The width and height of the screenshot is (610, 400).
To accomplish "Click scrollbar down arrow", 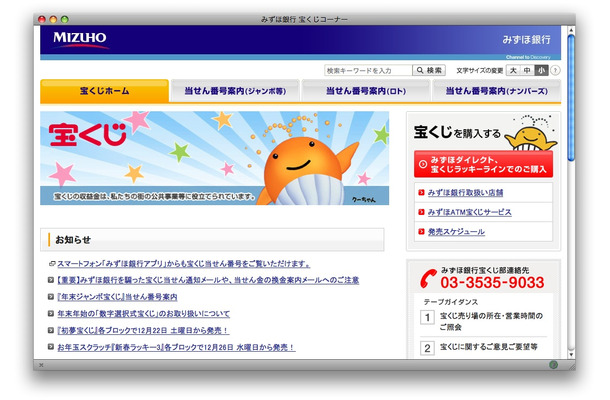I will 571,354.
